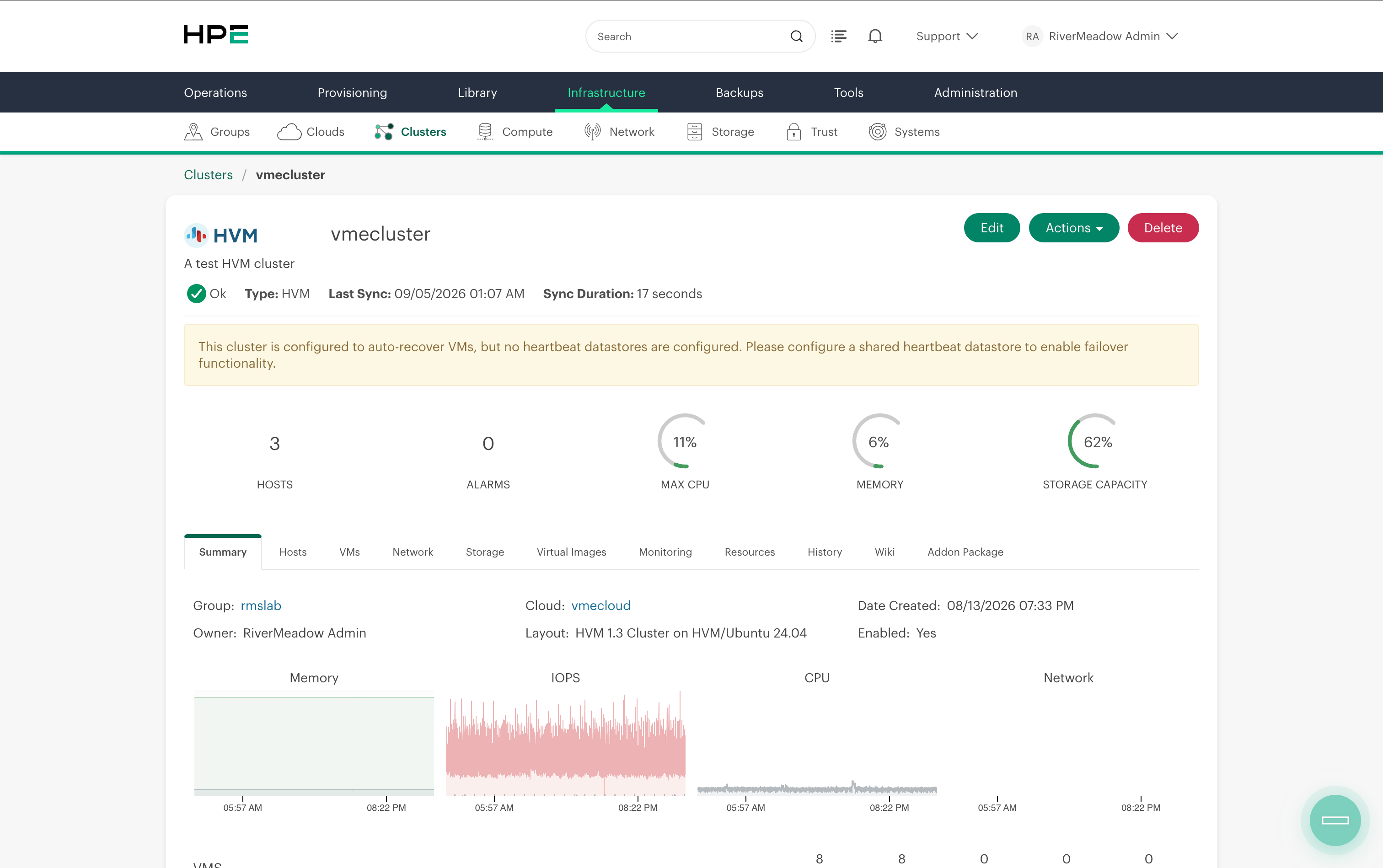Image resolution: width=1383 pixels, height=868 pixels.
Task: Click the RA user avatar
Action: 1032,36
